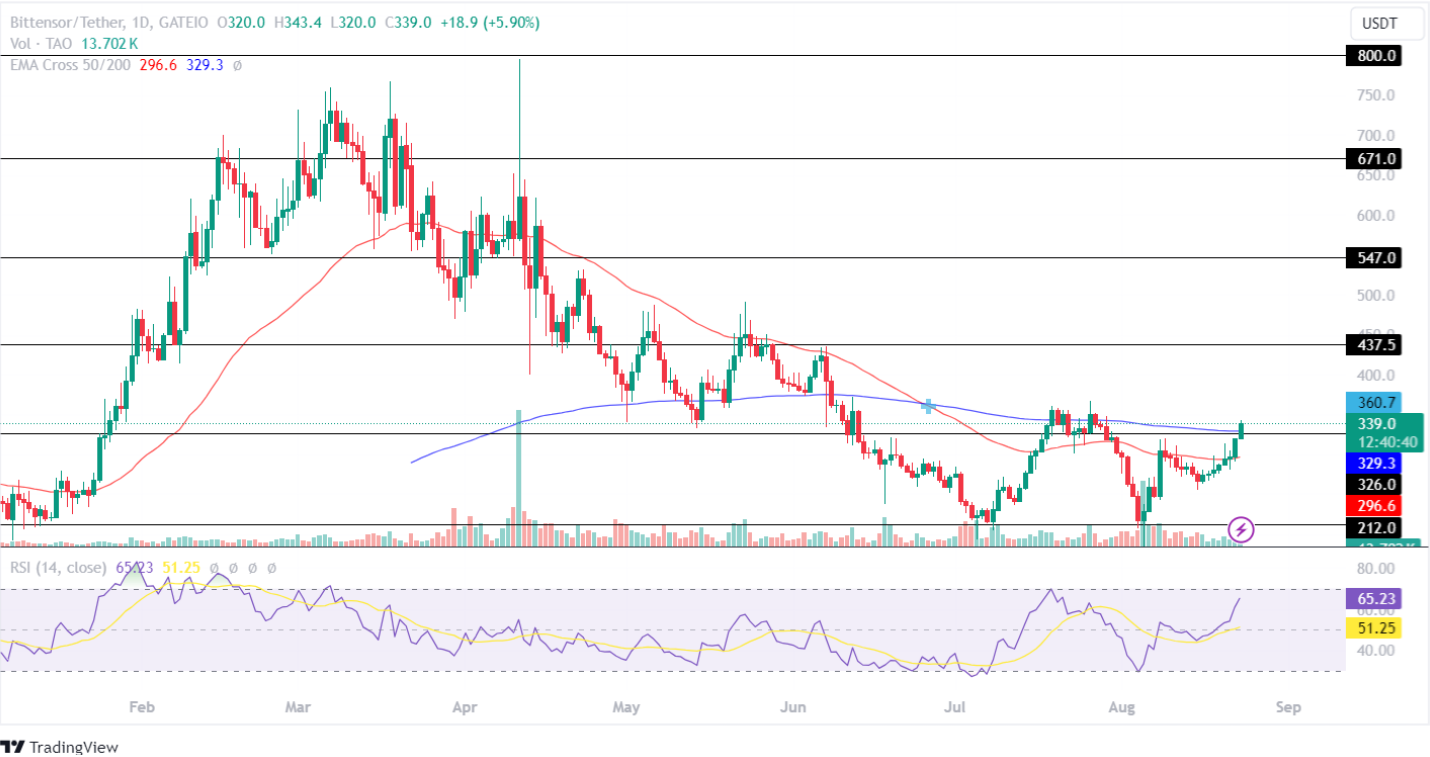Select the 212.0 price level label
The height and width of the screenshot is (757, 1430).
pyautogui.click(x=1373, y=527)
